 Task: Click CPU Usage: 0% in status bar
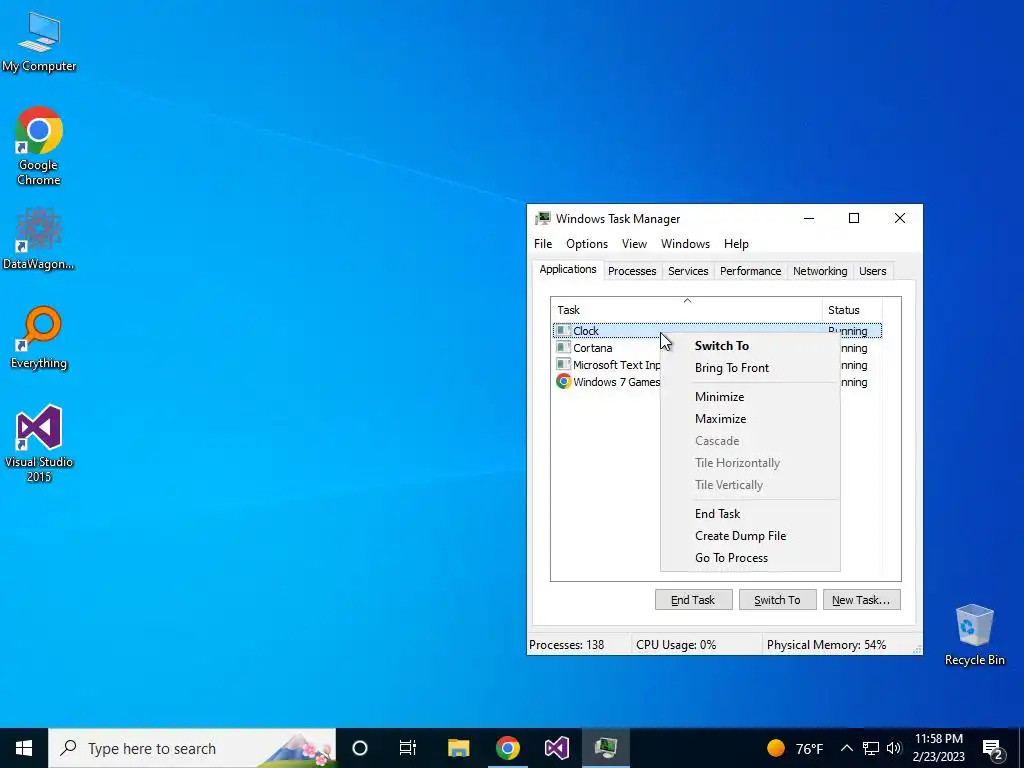(x=676, y=645)
